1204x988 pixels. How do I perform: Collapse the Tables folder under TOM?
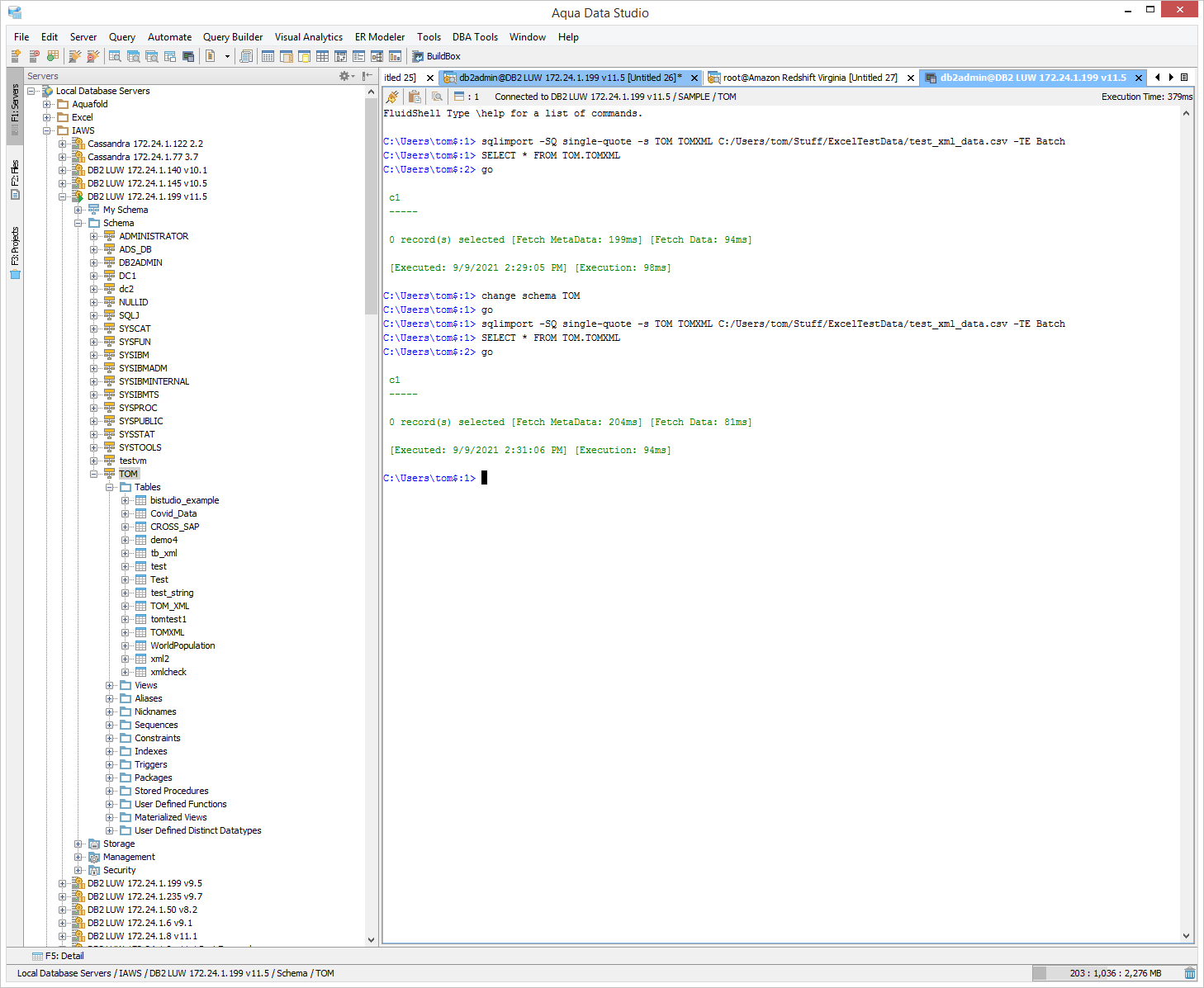coord(110,487)
